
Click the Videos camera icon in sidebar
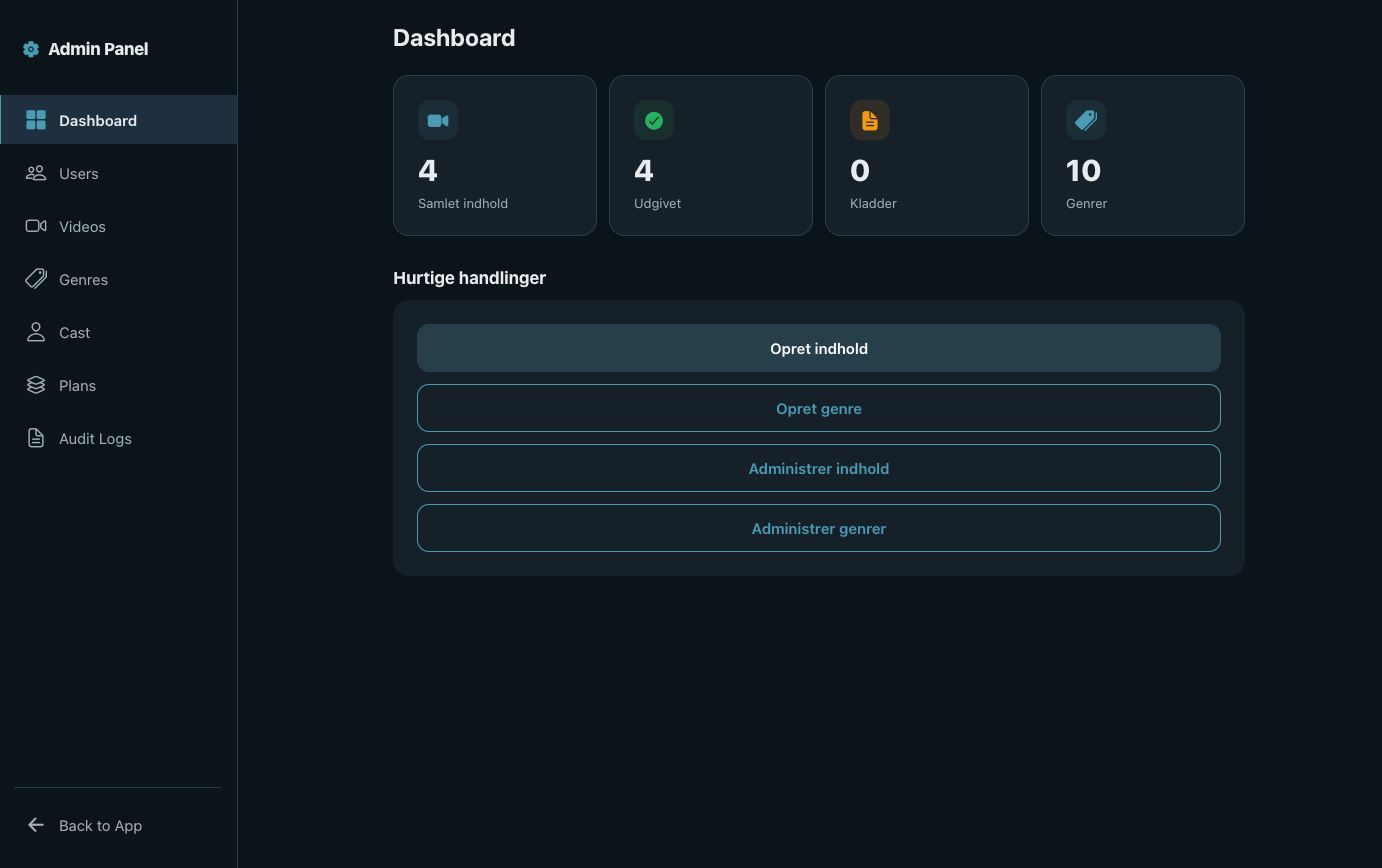point(36,226)
